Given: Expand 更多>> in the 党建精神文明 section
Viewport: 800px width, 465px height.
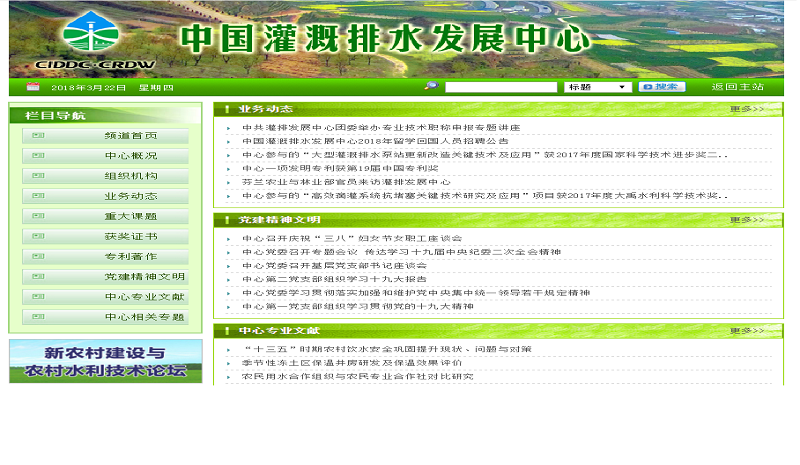Looking at the screenshot, I should click(x=746, y=220).
